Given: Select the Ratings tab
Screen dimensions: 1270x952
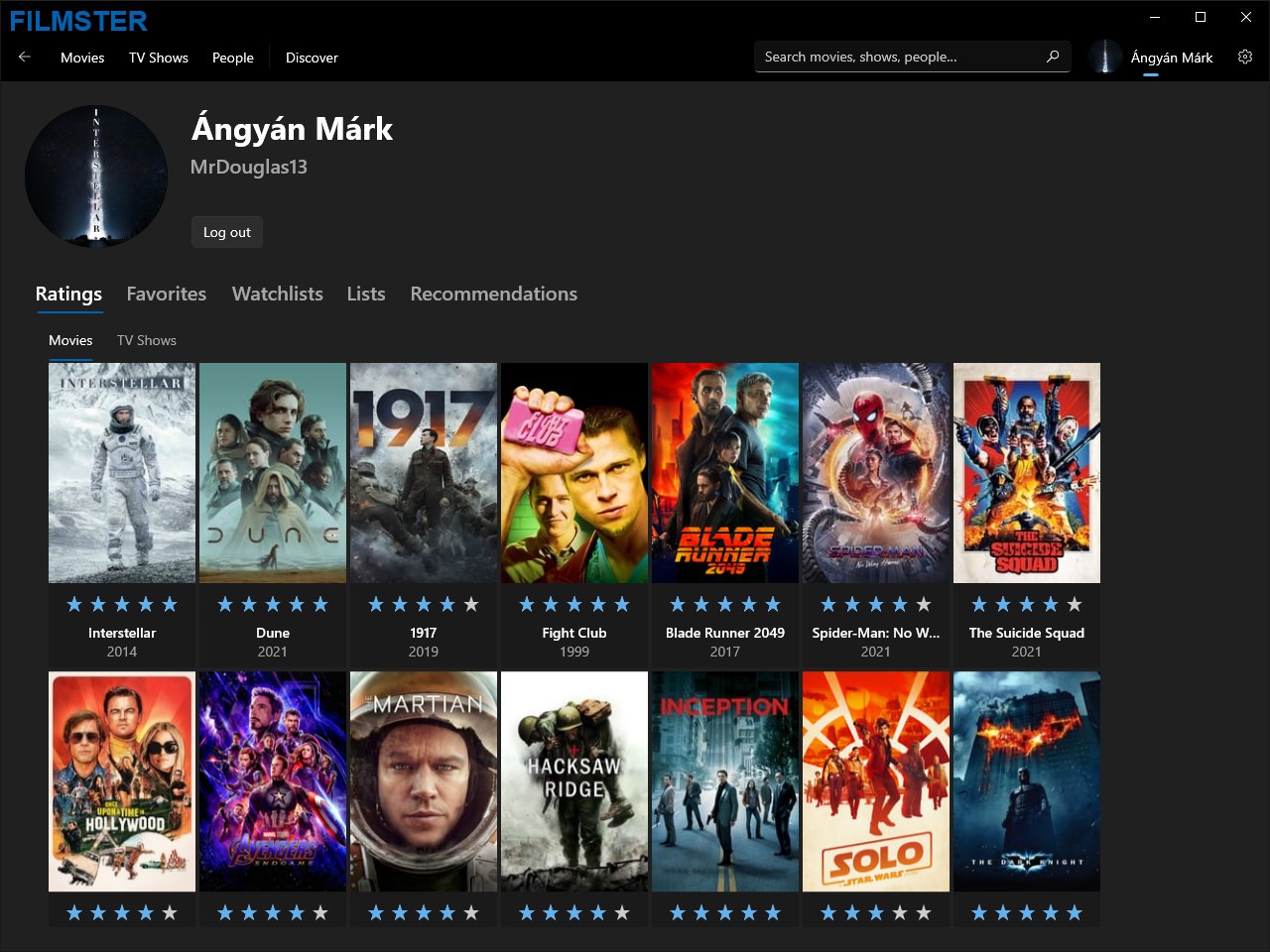Looking at the screenshot, I should click(68, 294).
